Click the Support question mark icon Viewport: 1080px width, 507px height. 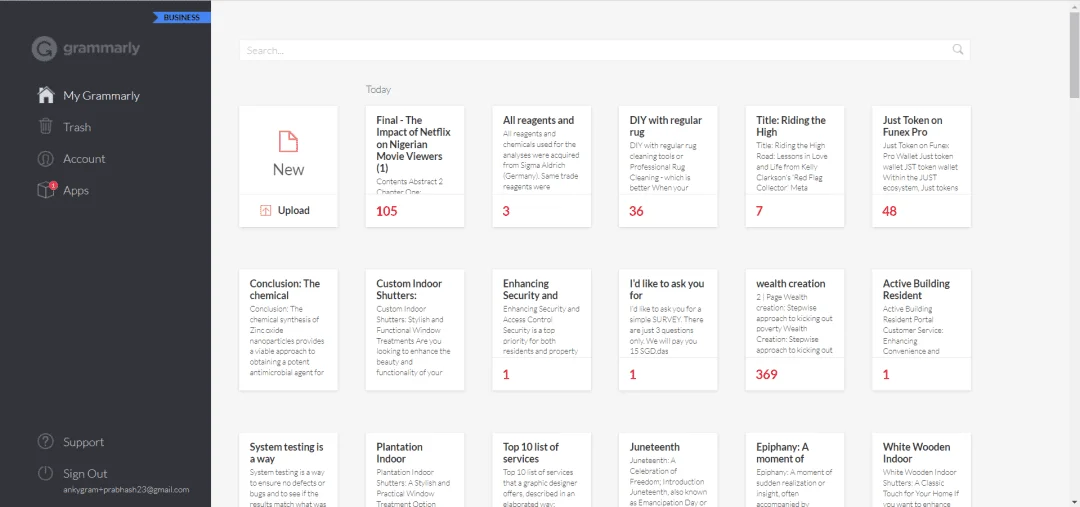tap(45, 442)
